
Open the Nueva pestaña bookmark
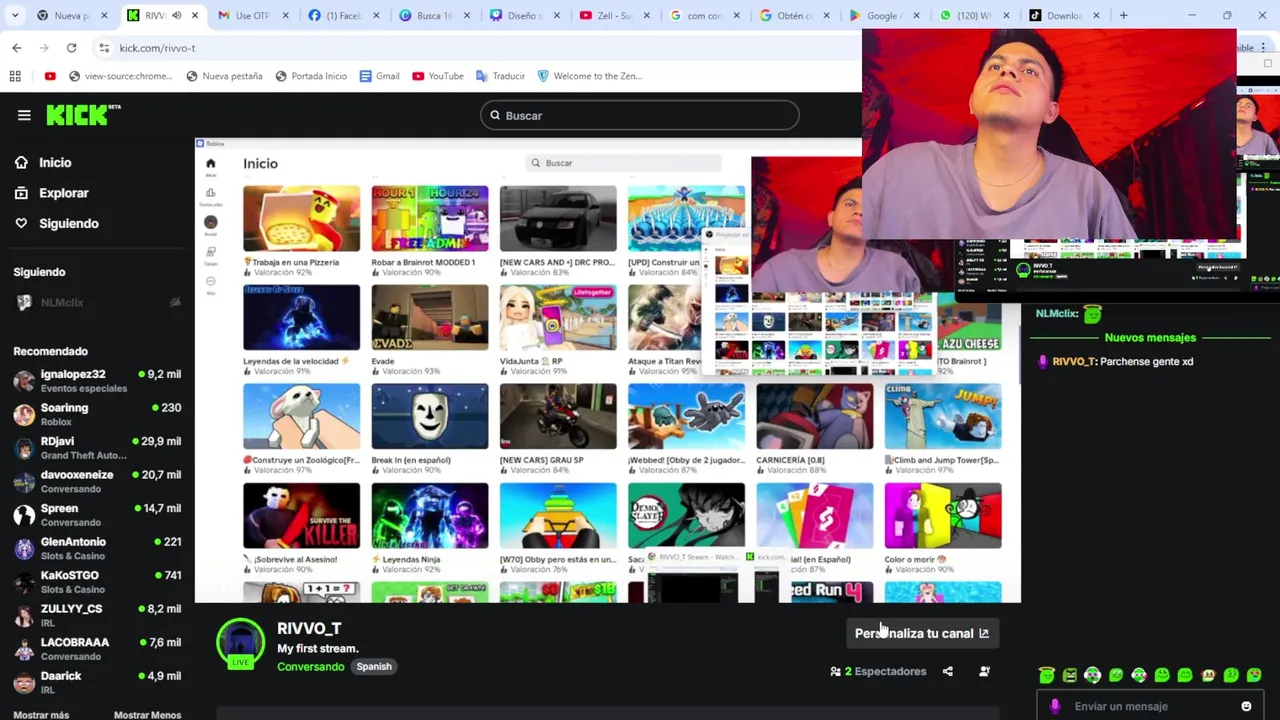(x=224, y=76)
